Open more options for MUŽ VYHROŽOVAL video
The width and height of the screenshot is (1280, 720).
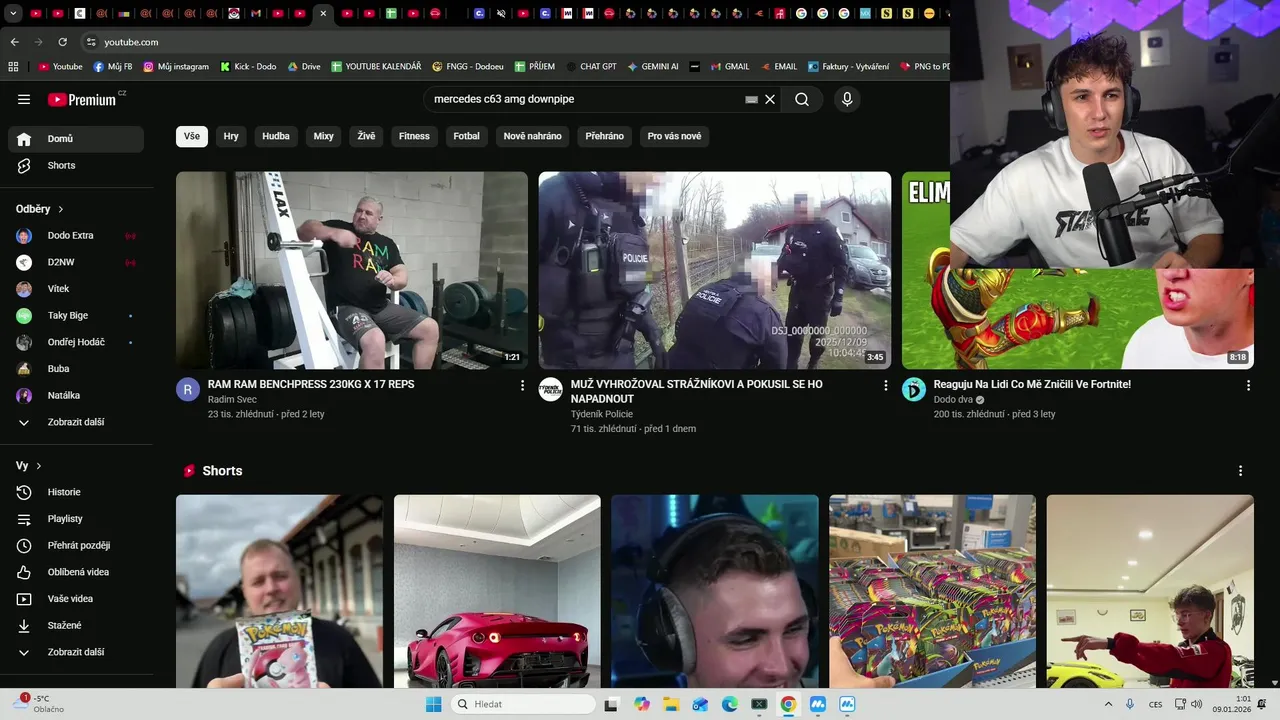tap(885, 385)
